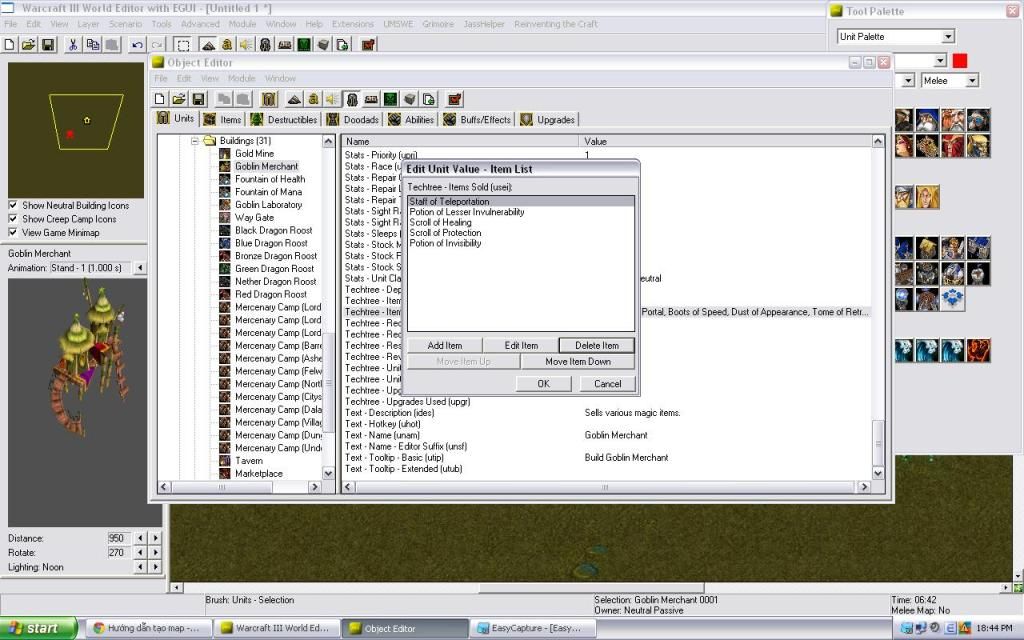1024x640 pixels.
Task: Click New in the Object Editor toolbar
Action: click(x=160, y=99)
